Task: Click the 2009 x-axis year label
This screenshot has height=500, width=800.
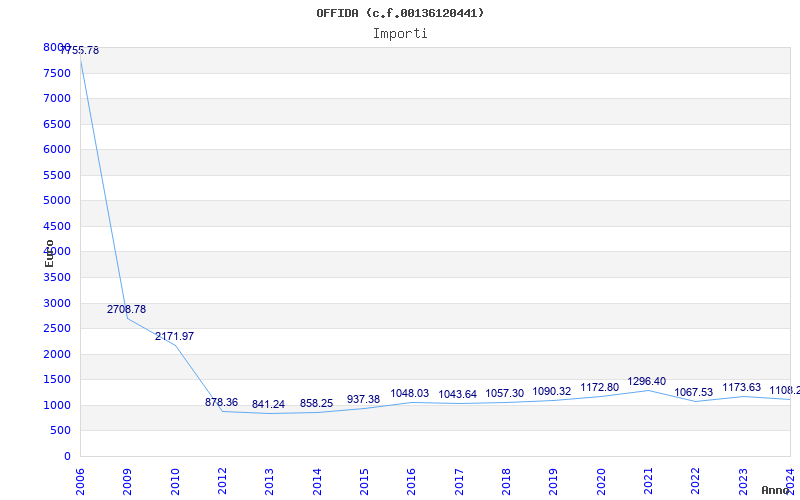Action: 128,482
